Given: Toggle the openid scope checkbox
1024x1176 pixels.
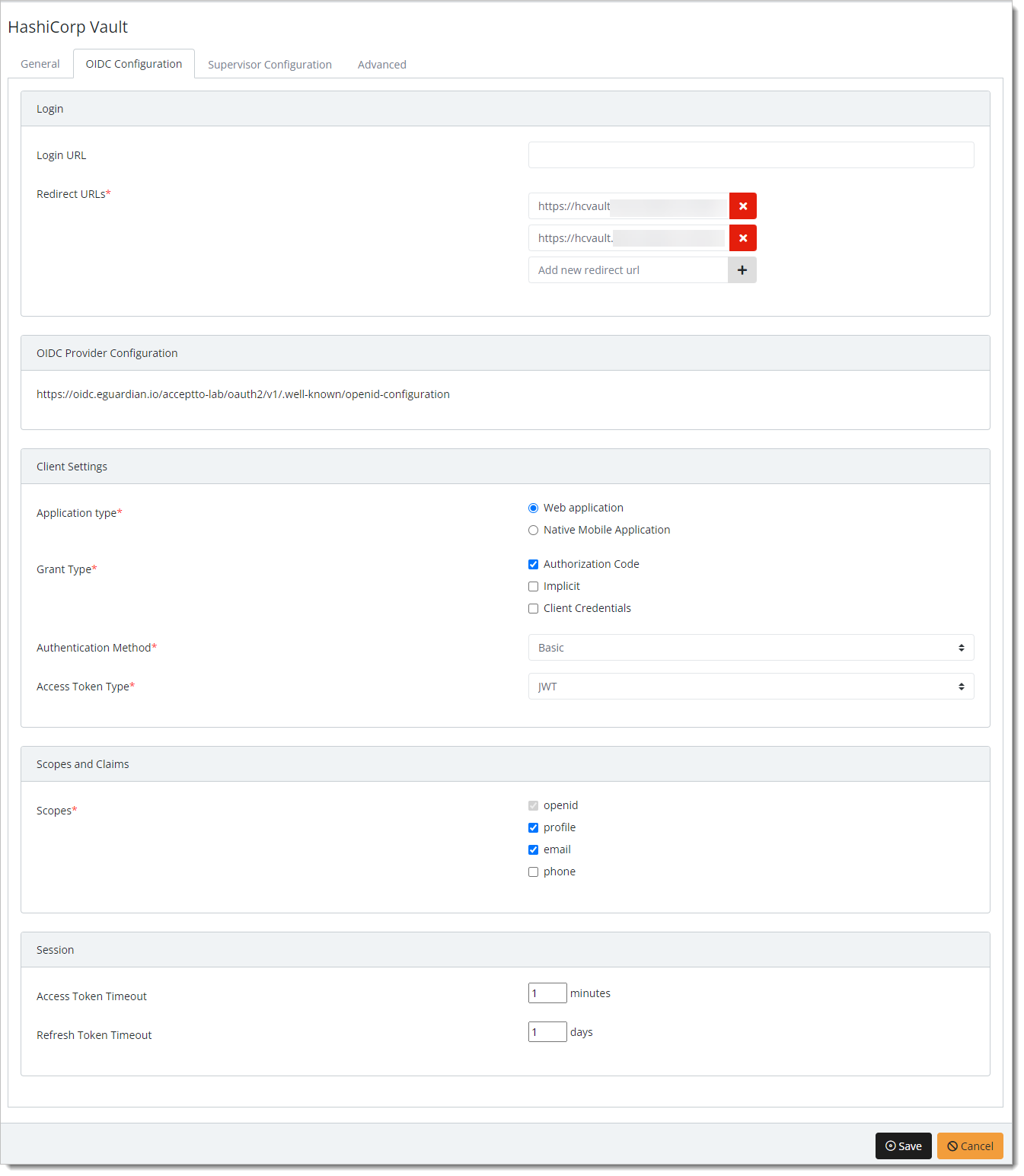Looking at the screenshot, I should tap(533, 805).
